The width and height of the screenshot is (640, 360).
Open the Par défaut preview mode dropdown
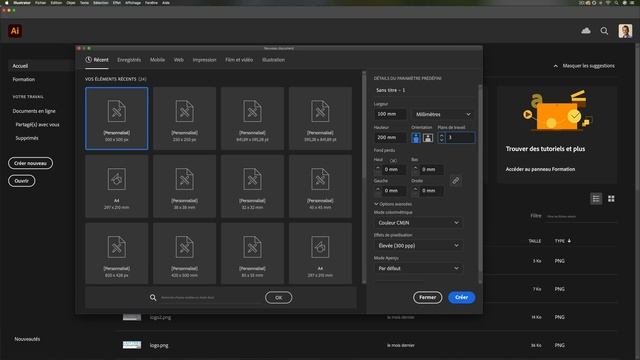[418, 269]
